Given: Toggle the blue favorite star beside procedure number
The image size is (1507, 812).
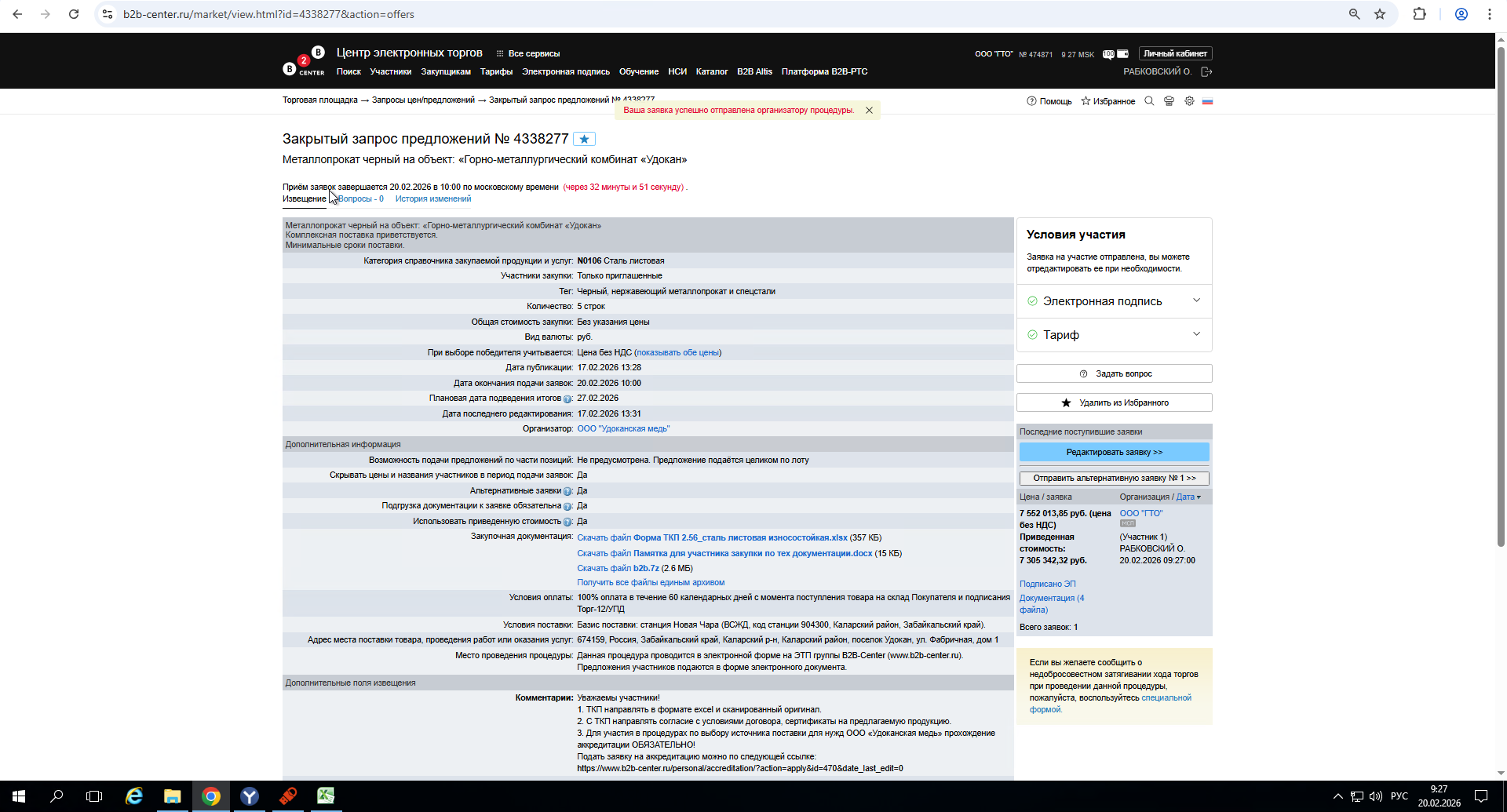Looking at the screenshot, I should 584,139.
